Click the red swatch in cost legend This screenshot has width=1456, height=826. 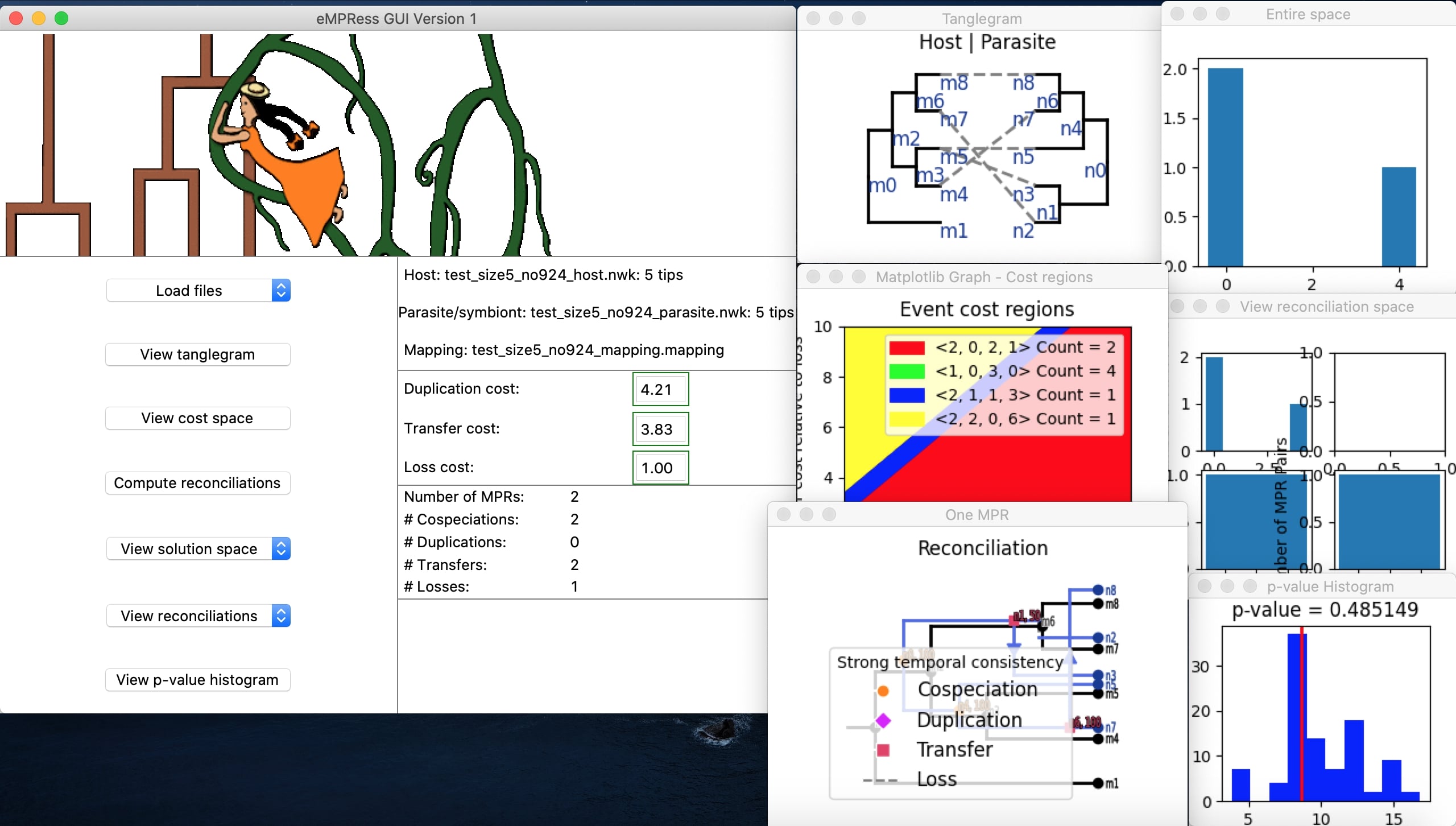(x=907, y=348)
